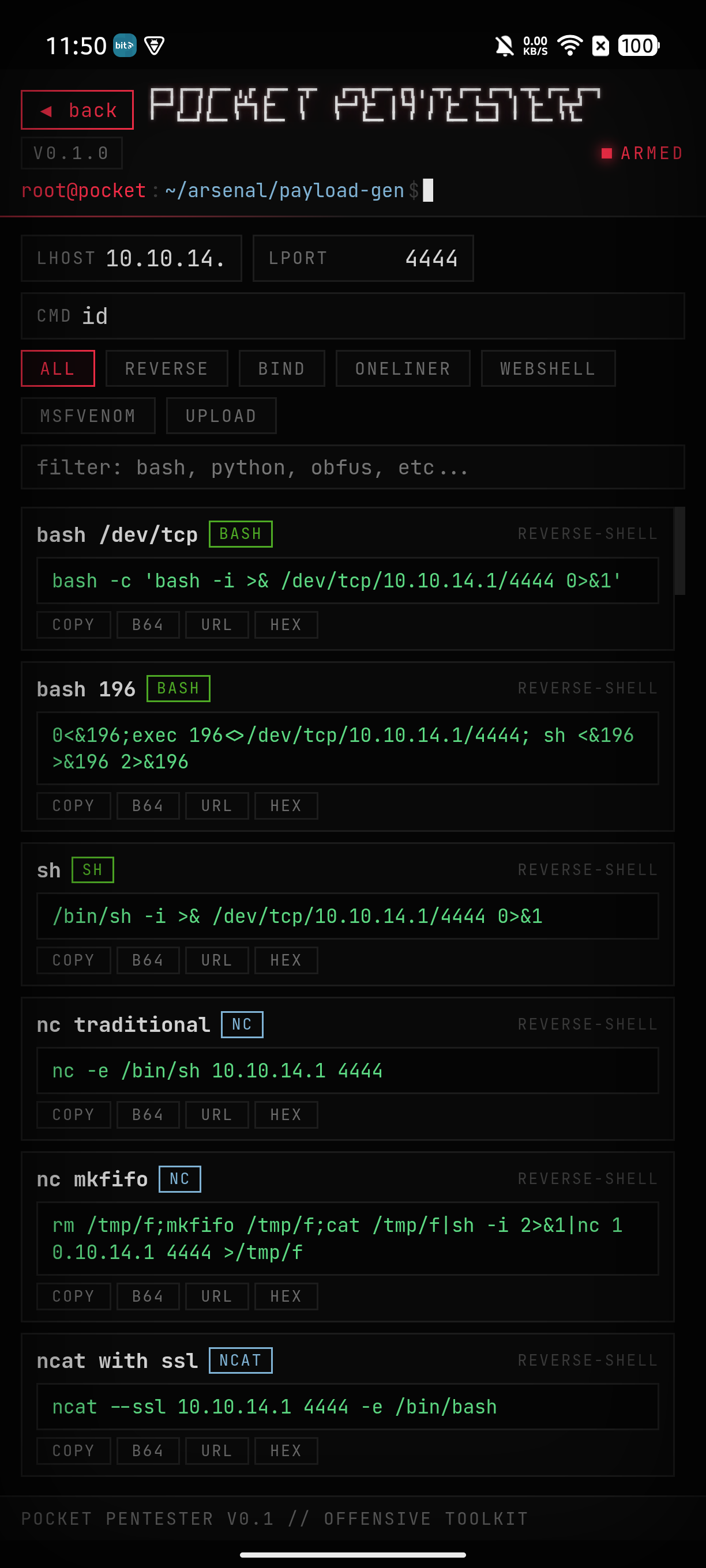This screenshot has height=1568, width=706.
Task: Base64 encode the bash 196 payload
Action: point(148,805)
